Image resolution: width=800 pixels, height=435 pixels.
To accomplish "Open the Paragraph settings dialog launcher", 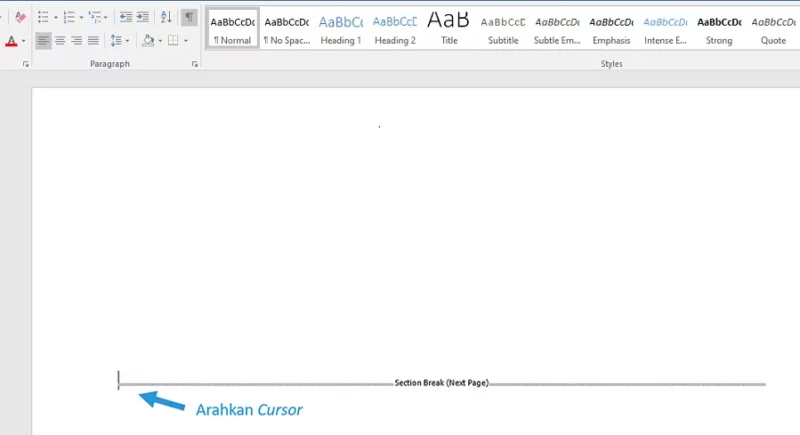I will 195,64.
